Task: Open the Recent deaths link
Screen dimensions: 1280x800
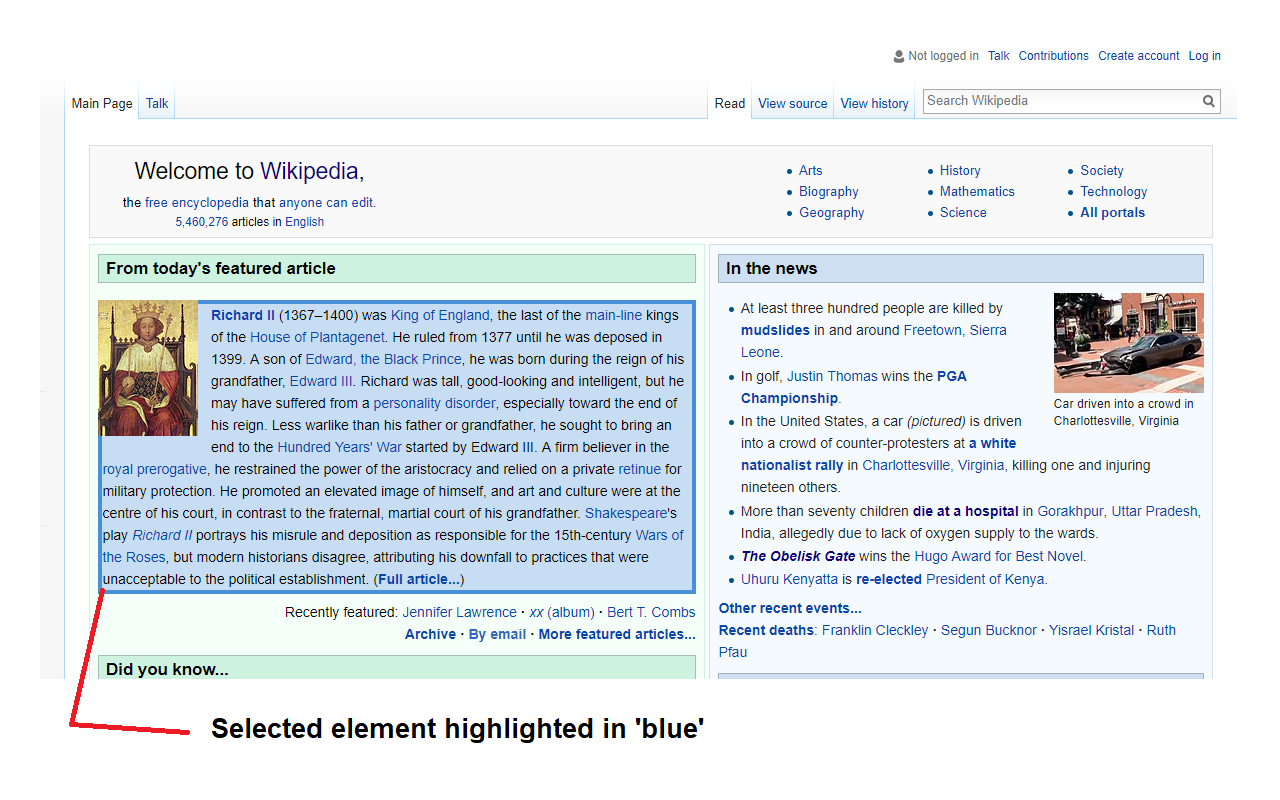Action: click(767, 630)
